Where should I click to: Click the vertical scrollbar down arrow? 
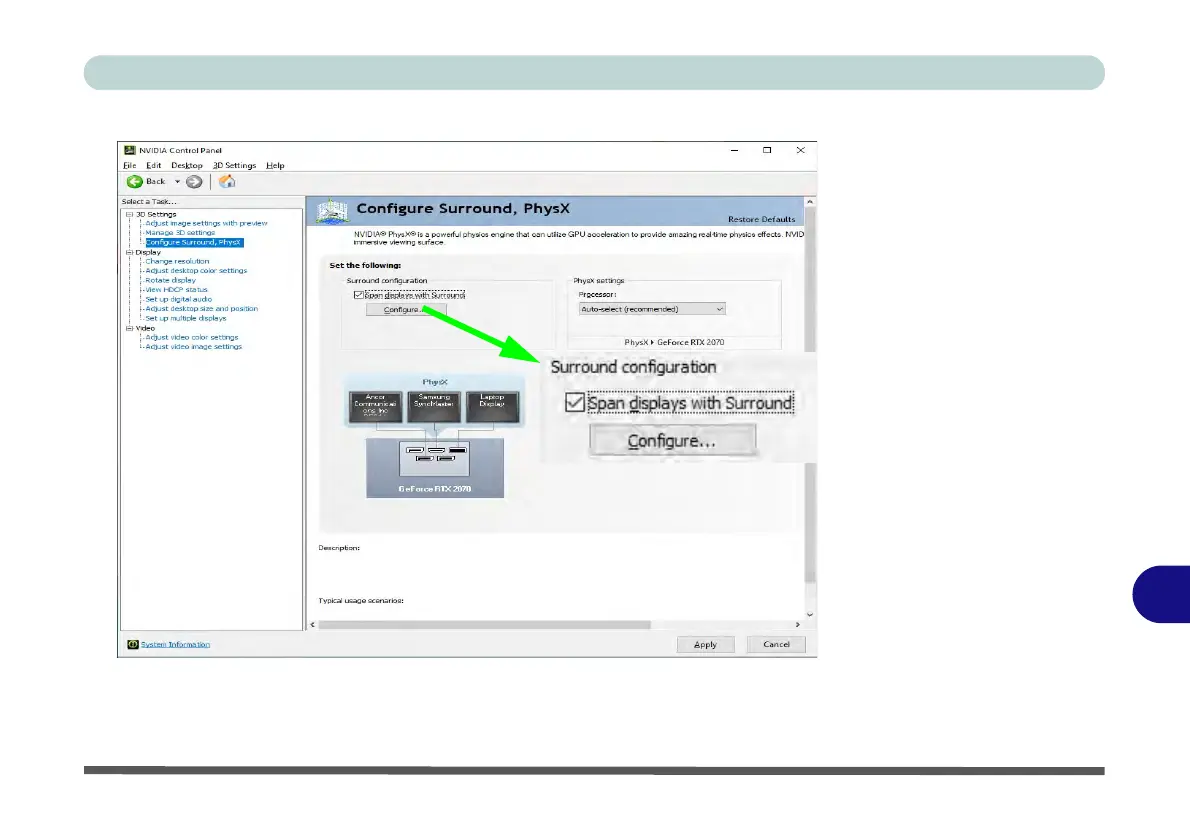810,615
